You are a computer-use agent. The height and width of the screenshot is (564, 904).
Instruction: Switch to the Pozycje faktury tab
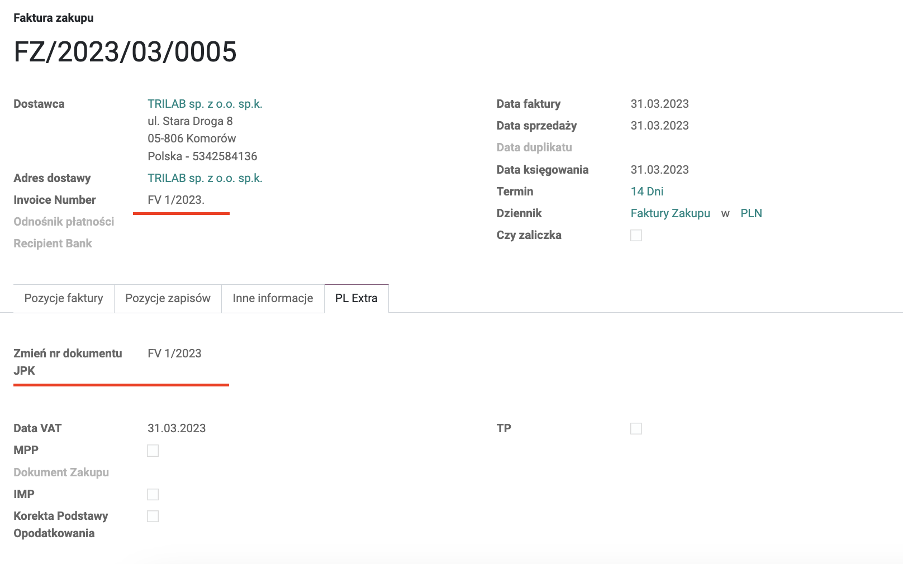[x=64, y=298]
